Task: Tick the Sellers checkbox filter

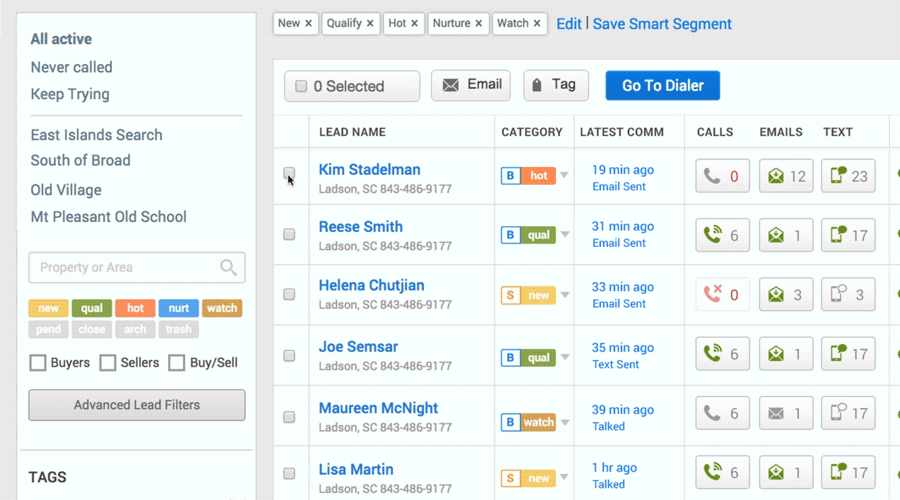Action: point(108,363)
